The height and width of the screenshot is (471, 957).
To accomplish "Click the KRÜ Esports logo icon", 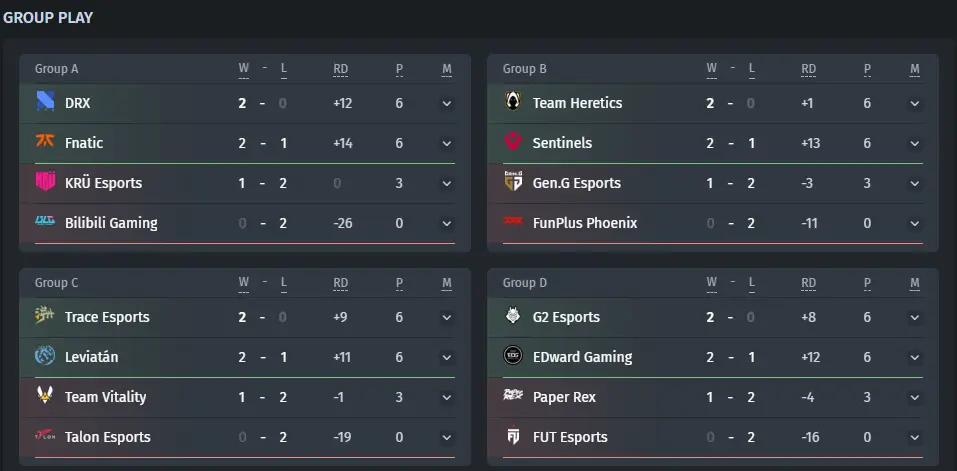I will coord(45,182).
